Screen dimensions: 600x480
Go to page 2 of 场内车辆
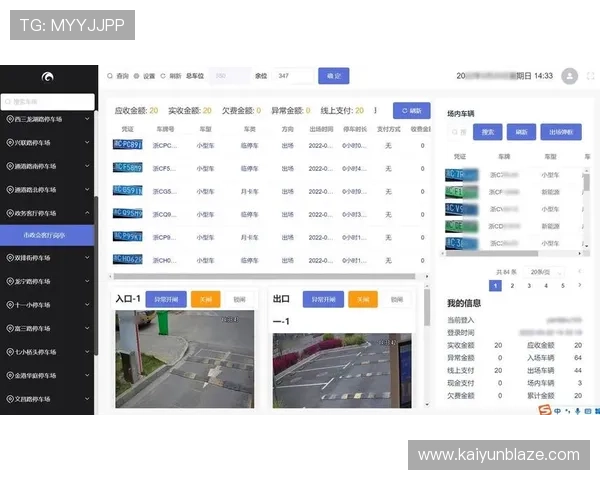(x=512, y=286)
